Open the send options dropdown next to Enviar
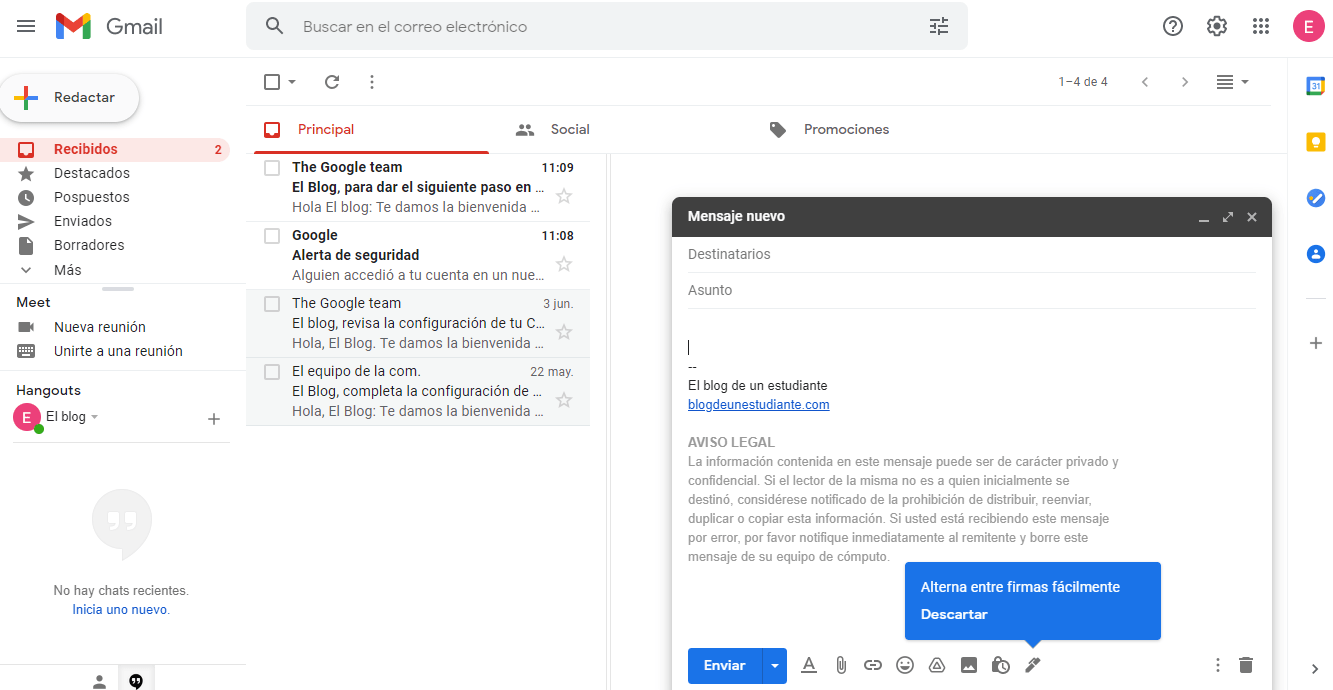Viewport: 1333px width, 690px height. [773, 665]
